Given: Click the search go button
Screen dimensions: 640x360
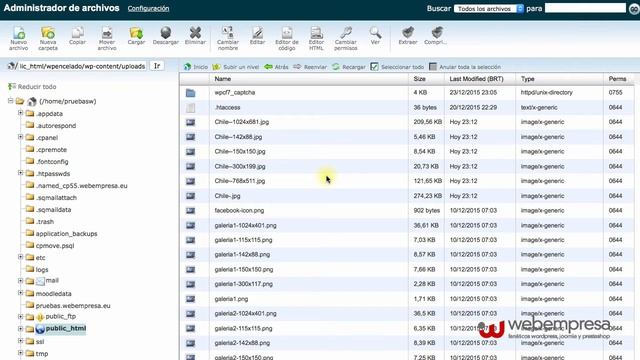Looking at the screenshot, I should click(634, 9).
